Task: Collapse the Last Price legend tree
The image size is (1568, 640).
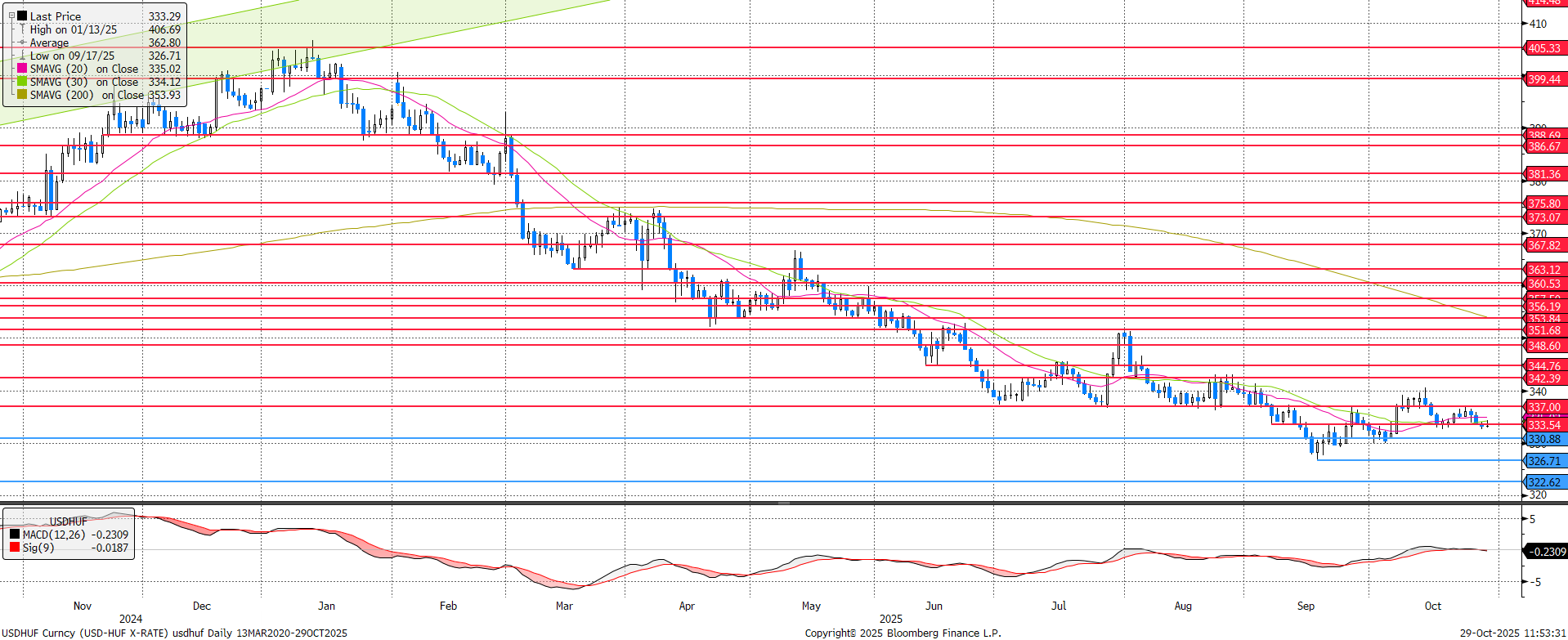Action: coord(11,16)
